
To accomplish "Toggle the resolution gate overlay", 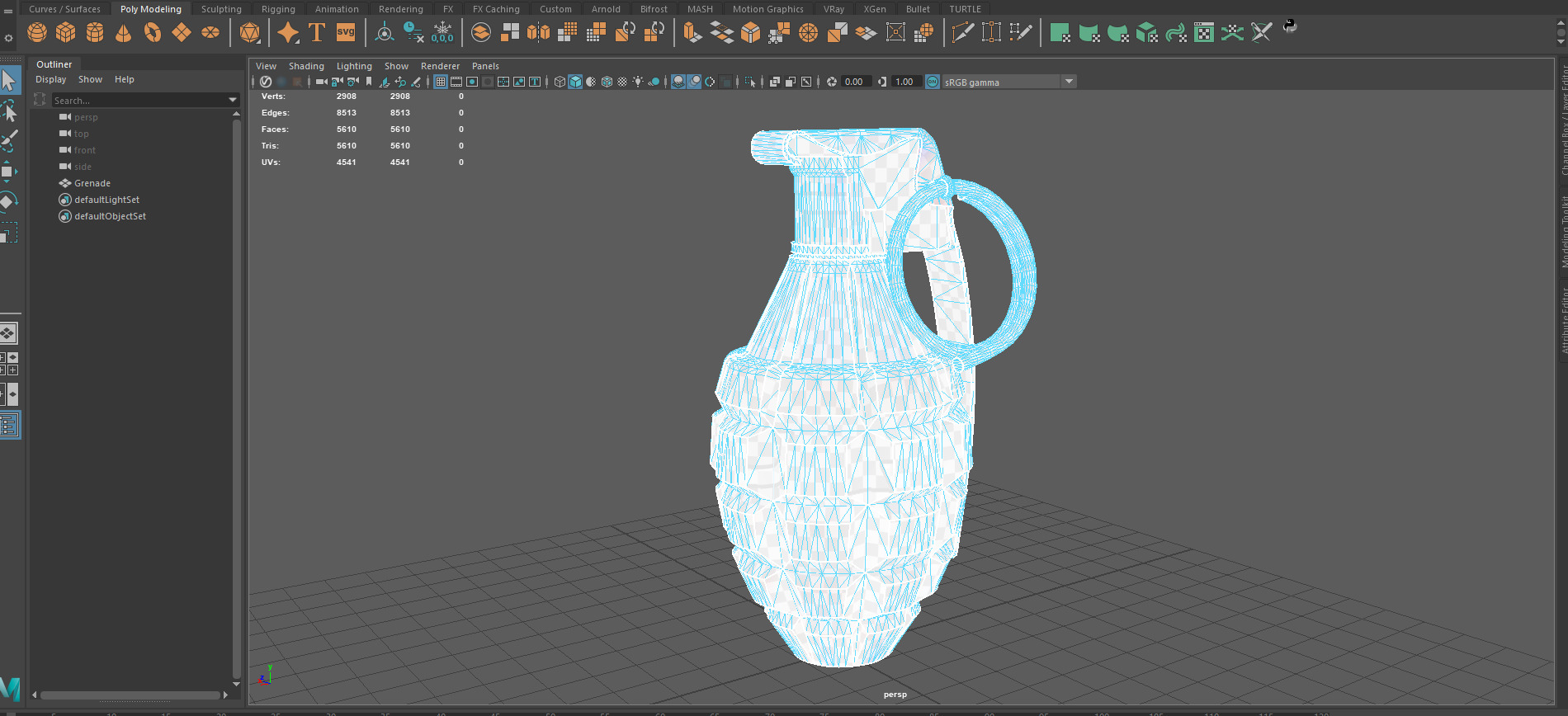I will (x=472, y=82).
